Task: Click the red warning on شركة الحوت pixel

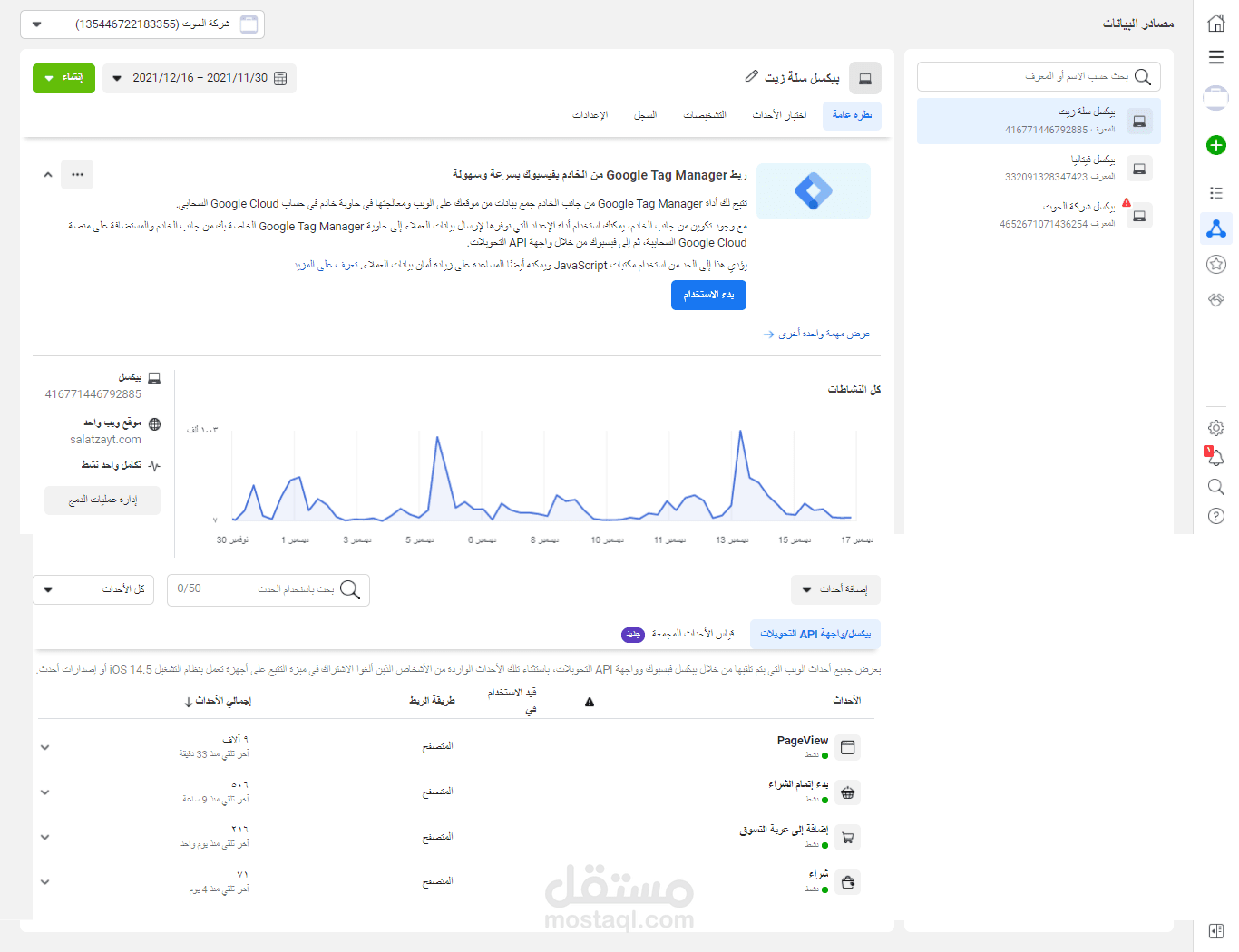Action: click(1127, 203)
